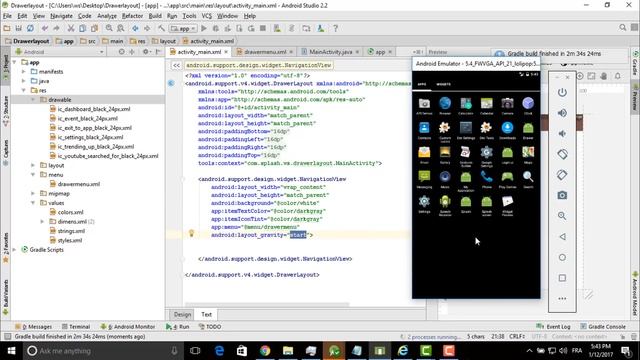Open the TODO tool window

click(210, 327)
